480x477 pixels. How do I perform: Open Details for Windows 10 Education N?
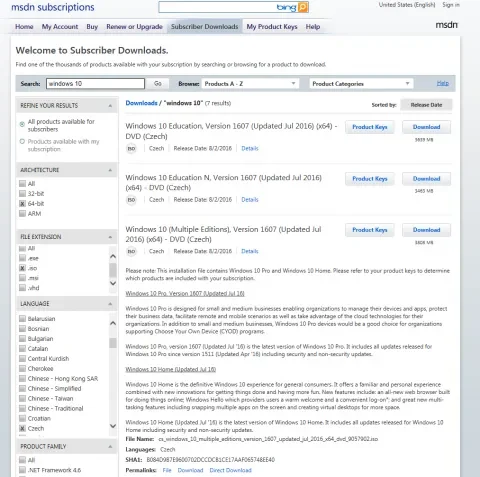250,200
